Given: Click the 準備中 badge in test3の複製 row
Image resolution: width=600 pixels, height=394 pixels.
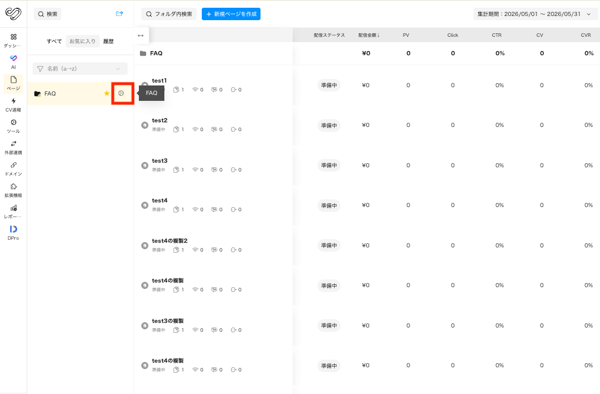Looking at the screenshot, I should click(329, 326).
